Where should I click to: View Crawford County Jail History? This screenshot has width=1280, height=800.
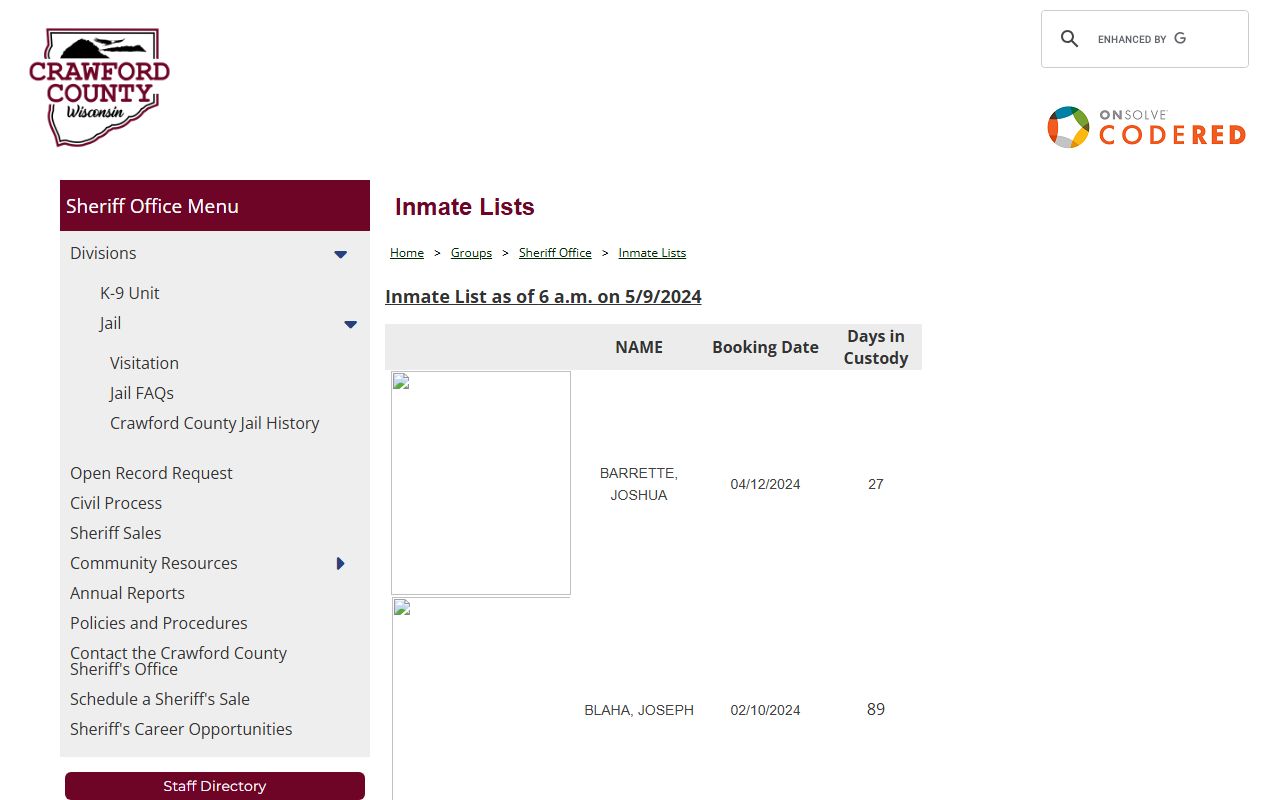214,423
